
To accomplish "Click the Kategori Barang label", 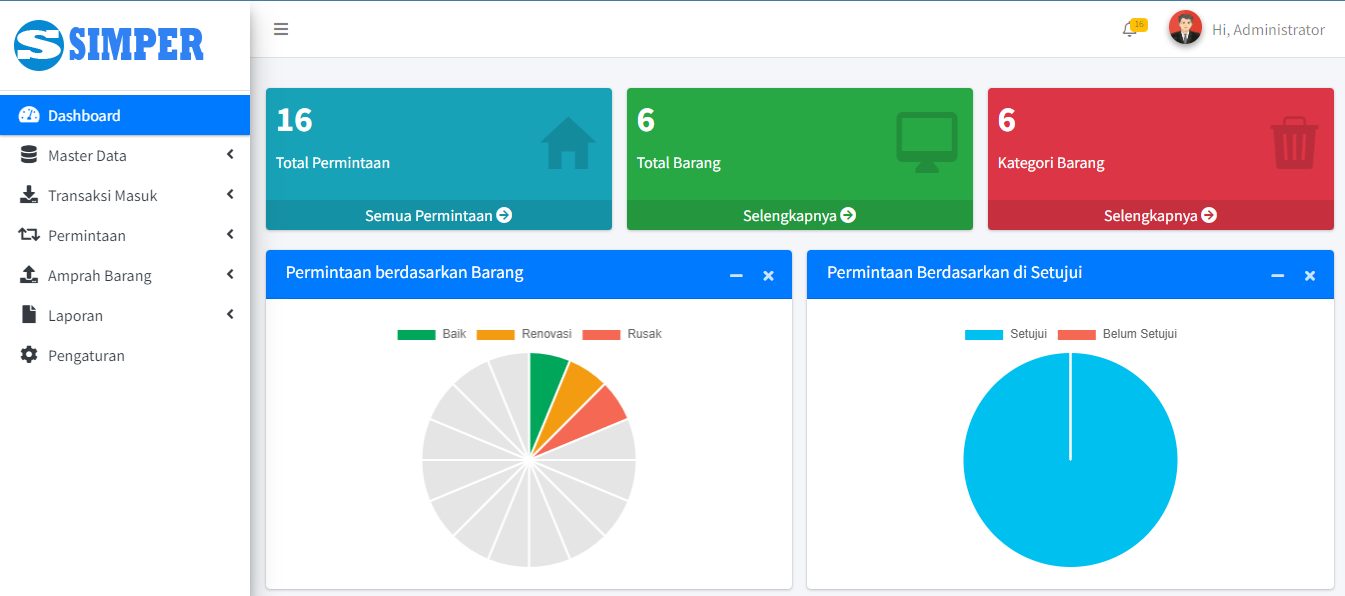I will pos(1051,163).
